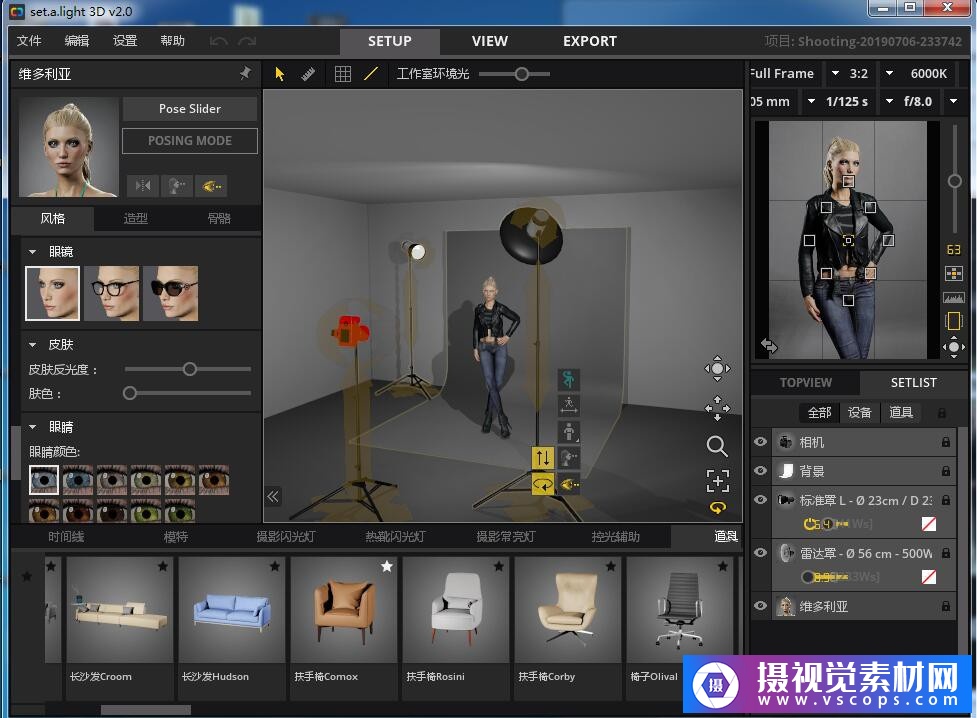Click the green running pose icon
Viewport: 977px width, 718px height.
click(568, 378)
